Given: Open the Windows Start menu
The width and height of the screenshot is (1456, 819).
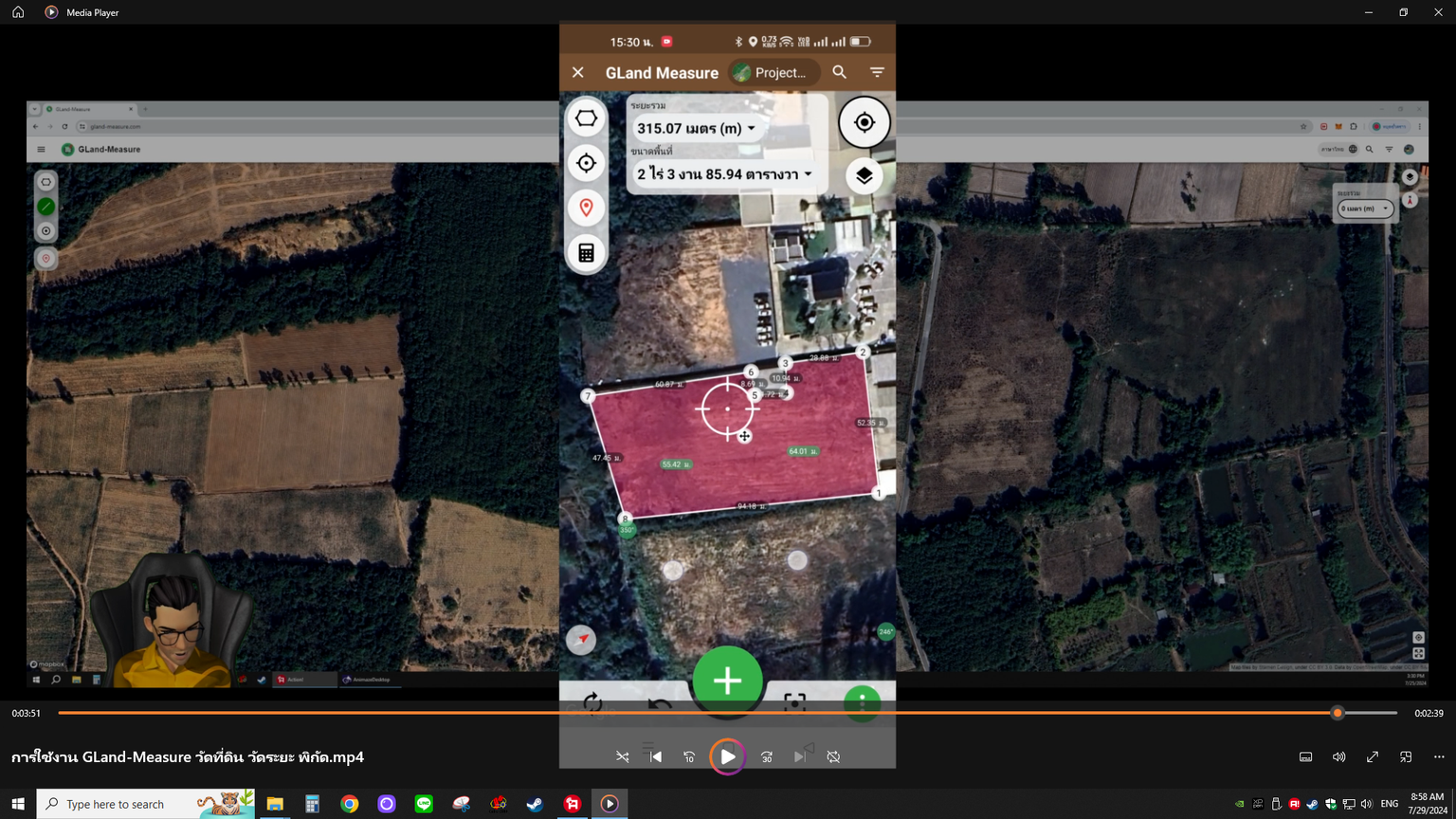Looking at the screenshot, I should [18, 804].
